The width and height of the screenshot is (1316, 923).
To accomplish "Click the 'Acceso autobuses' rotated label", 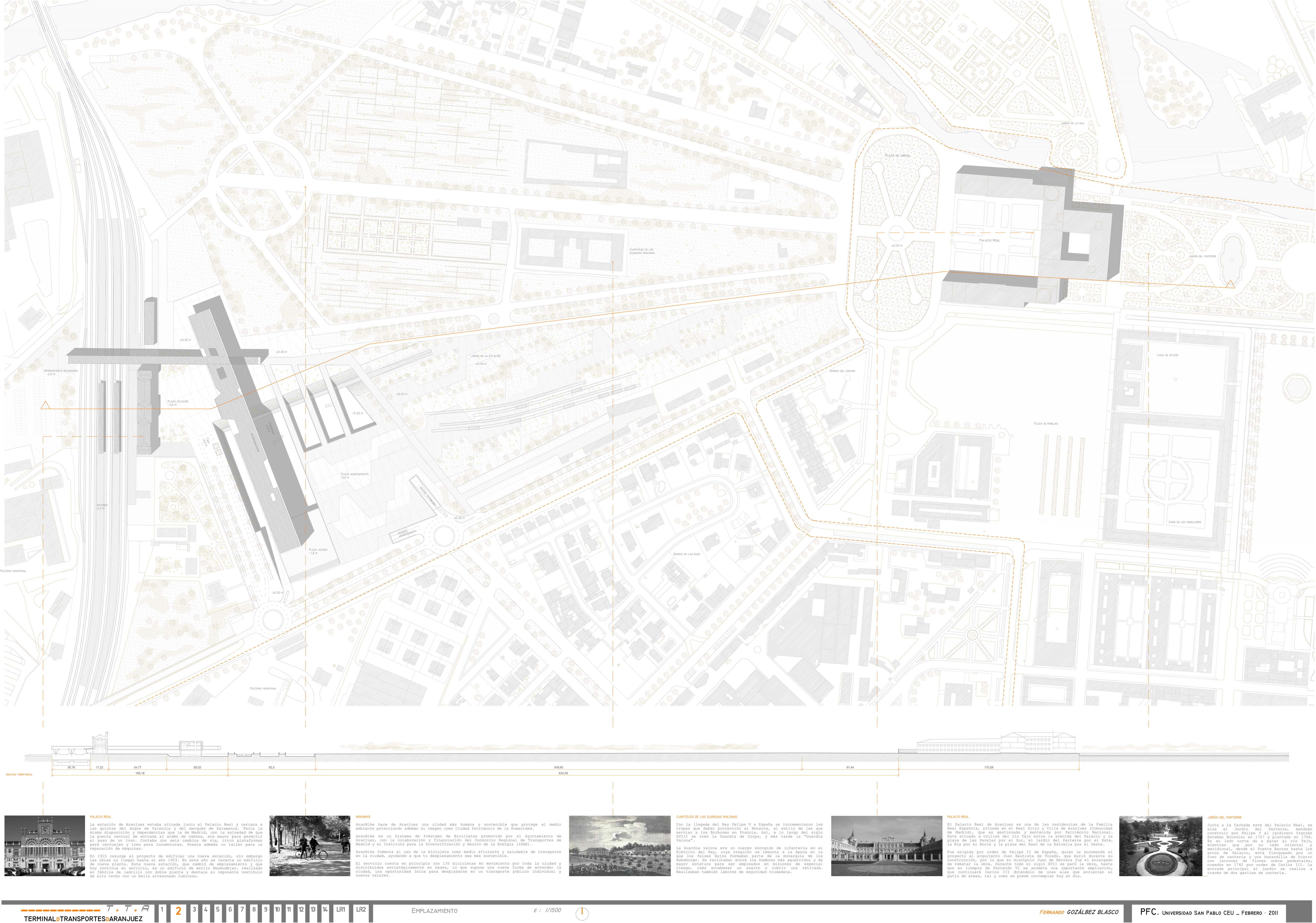I will [x=428, y=497].
